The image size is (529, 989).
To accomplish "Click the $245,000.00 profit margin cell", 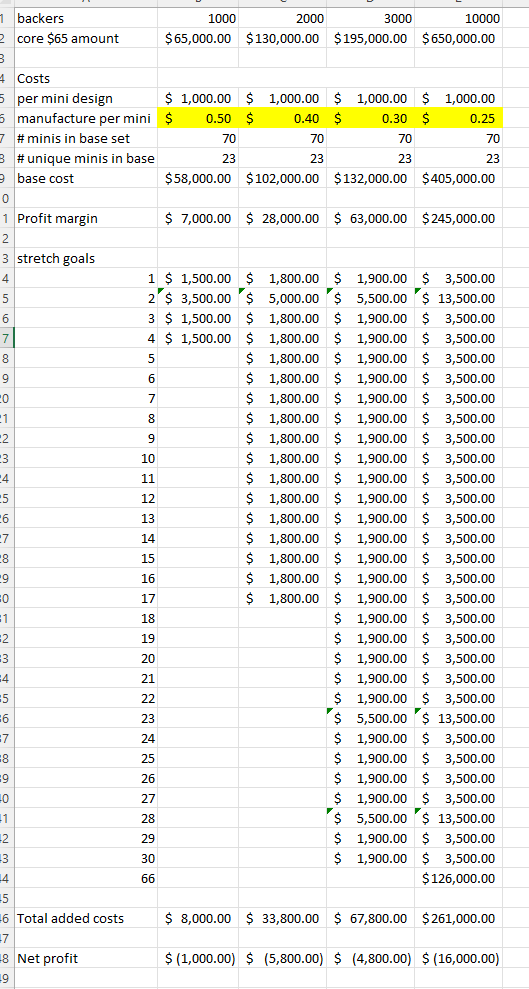I will tap(458, 219).
